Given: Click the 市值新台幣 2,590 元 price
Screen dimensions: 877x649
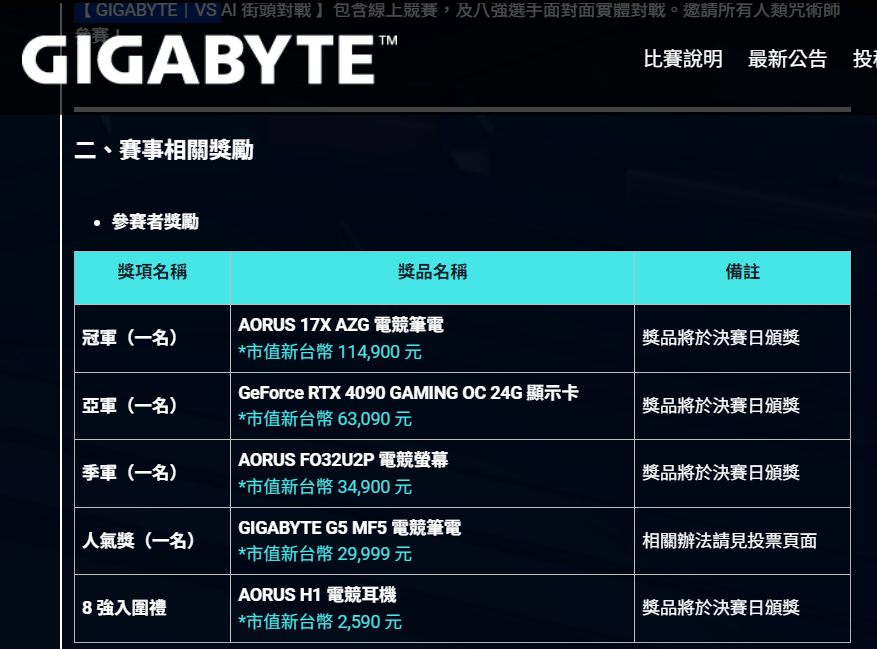Looking at the screenshot, I should [320, 622].
